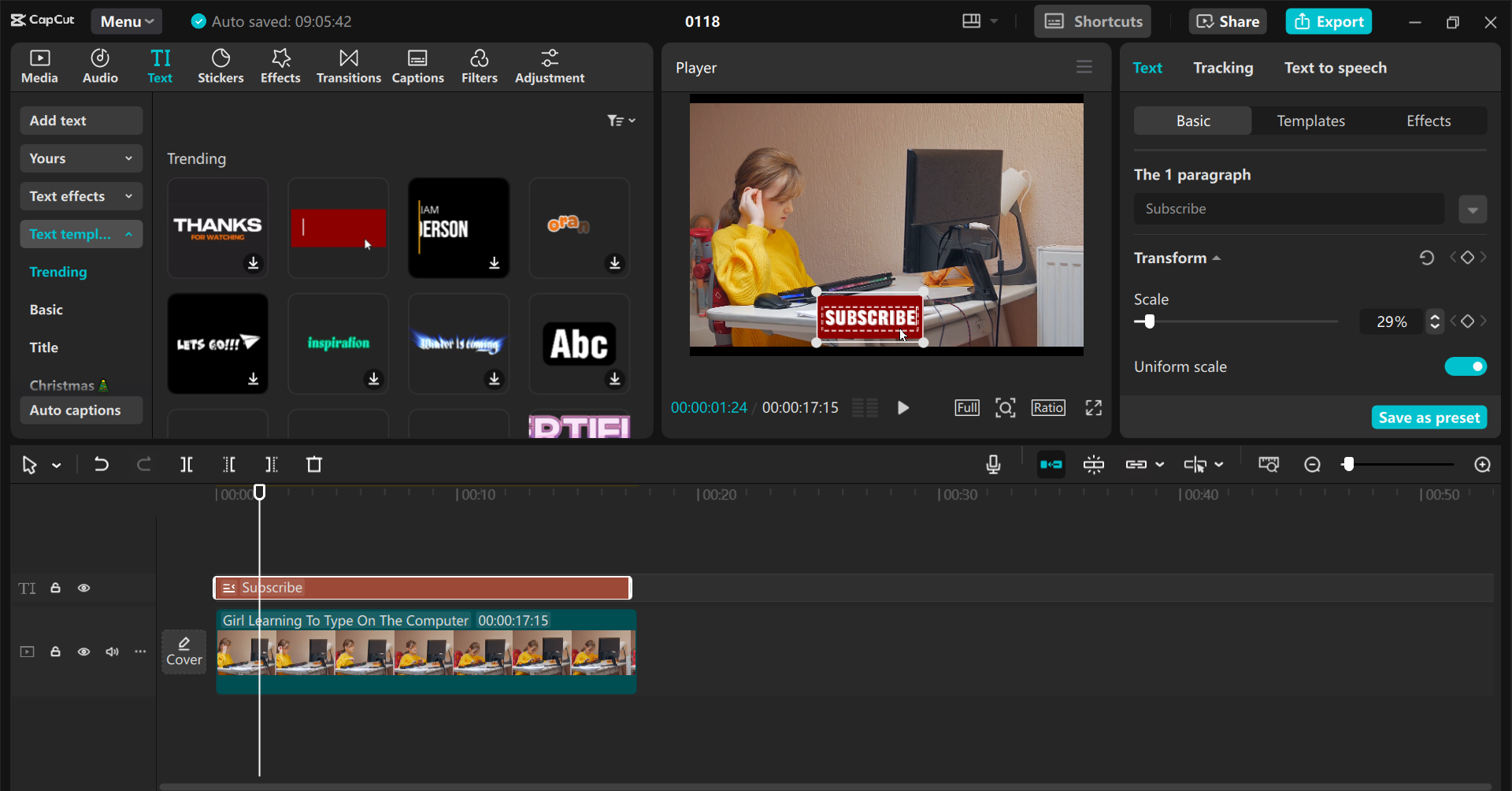Zoom out the timeline with minus icon
1512x791 pixels.
tap(1312, 465)
